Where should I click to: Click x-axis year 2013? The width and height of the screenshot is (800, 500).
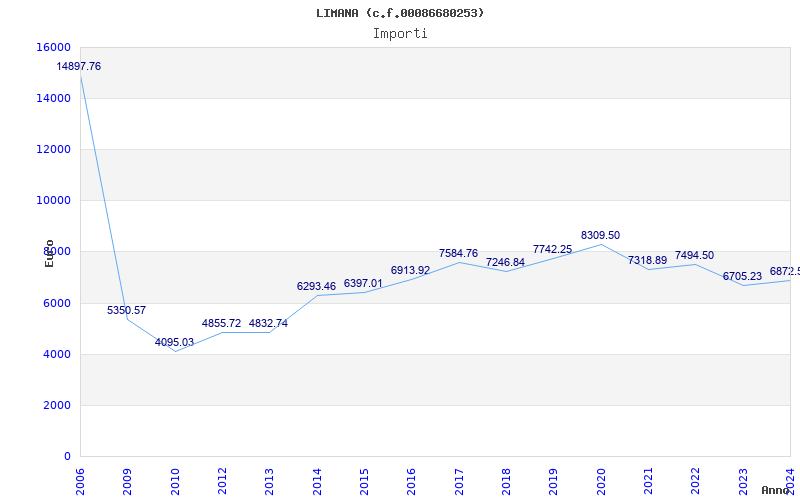269,482
